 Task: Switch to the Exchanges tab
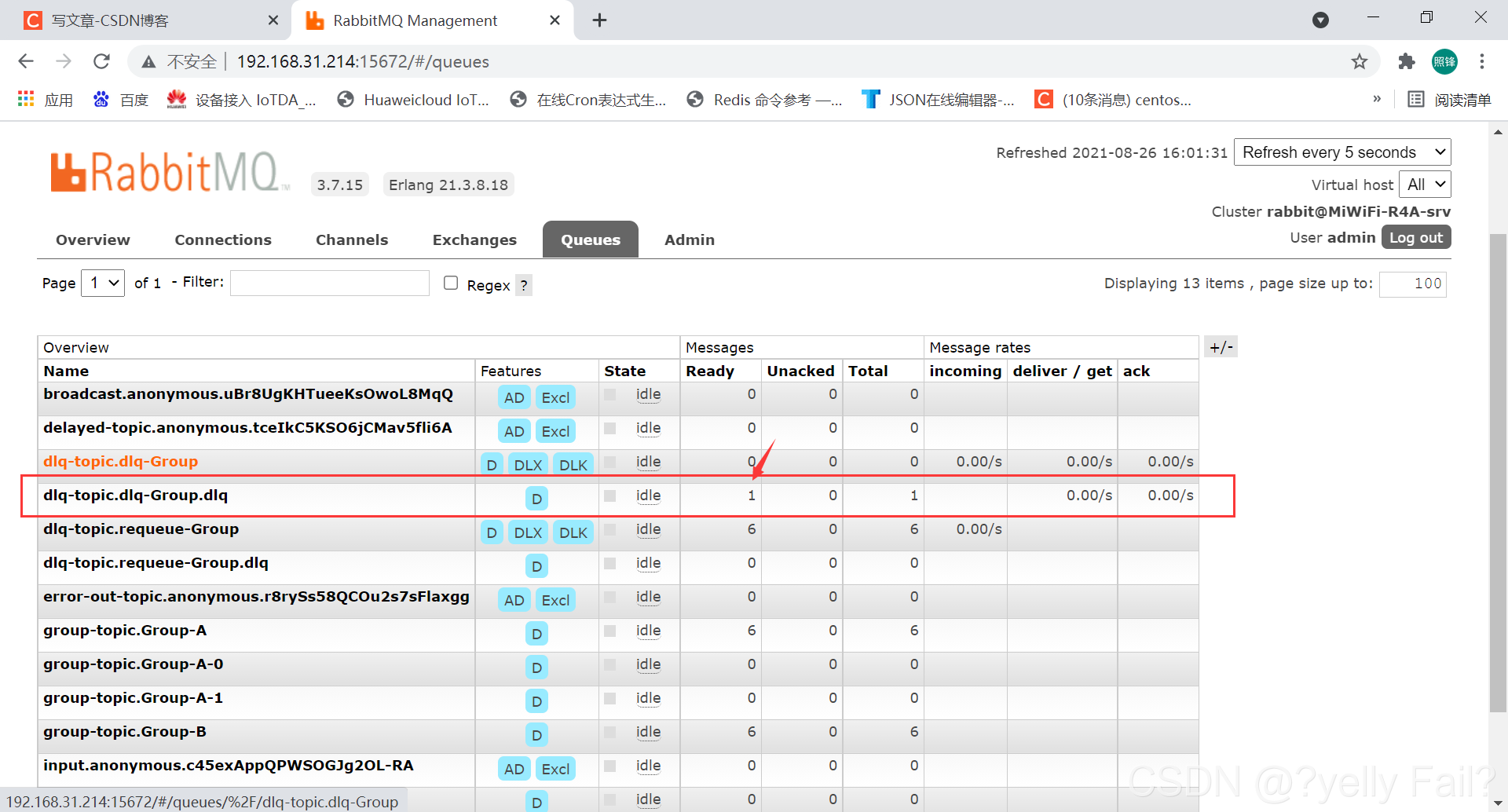(474, 240)
